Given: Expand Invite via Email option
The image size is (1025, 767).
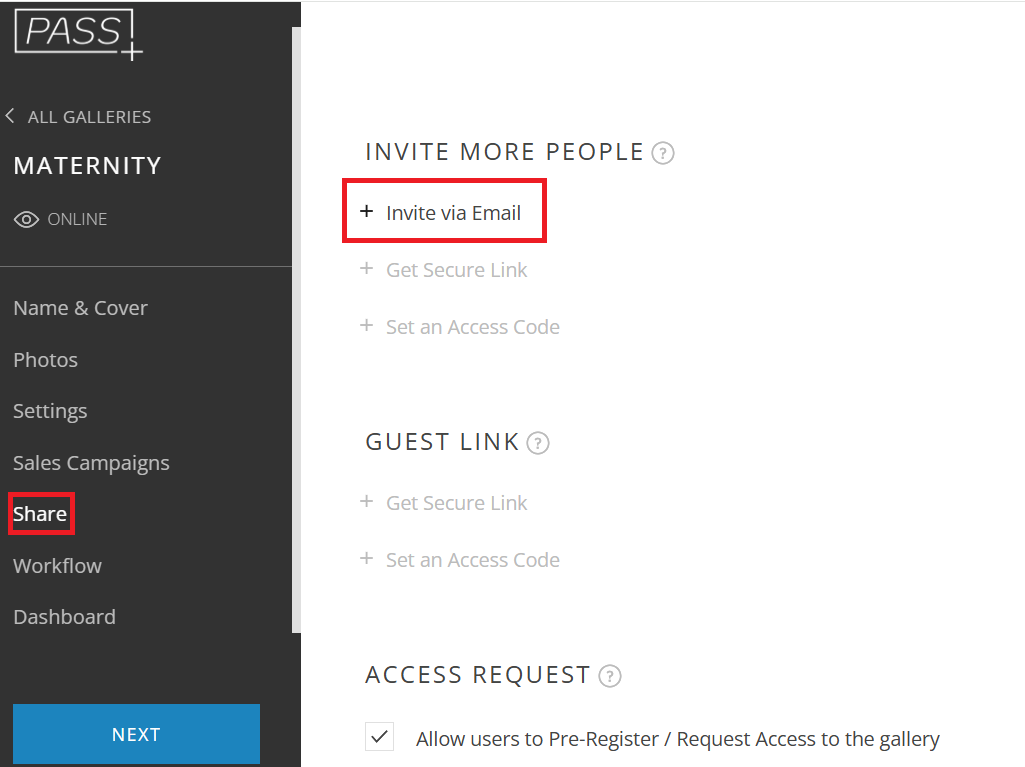Looking at the screenshot, I should coord(445,211).
